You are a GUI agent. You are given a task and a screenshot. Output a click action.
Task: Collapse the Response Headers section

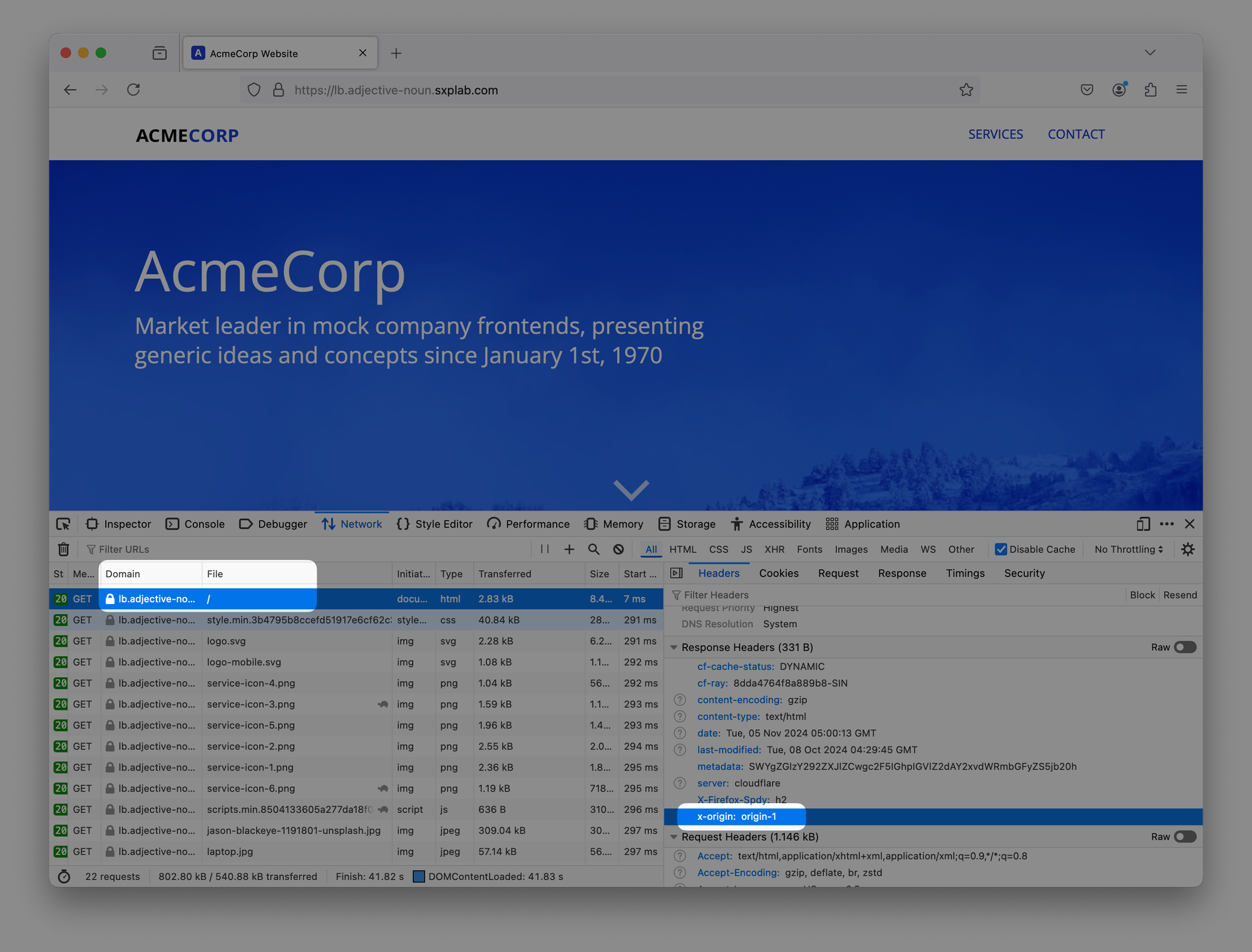(674, 647)
